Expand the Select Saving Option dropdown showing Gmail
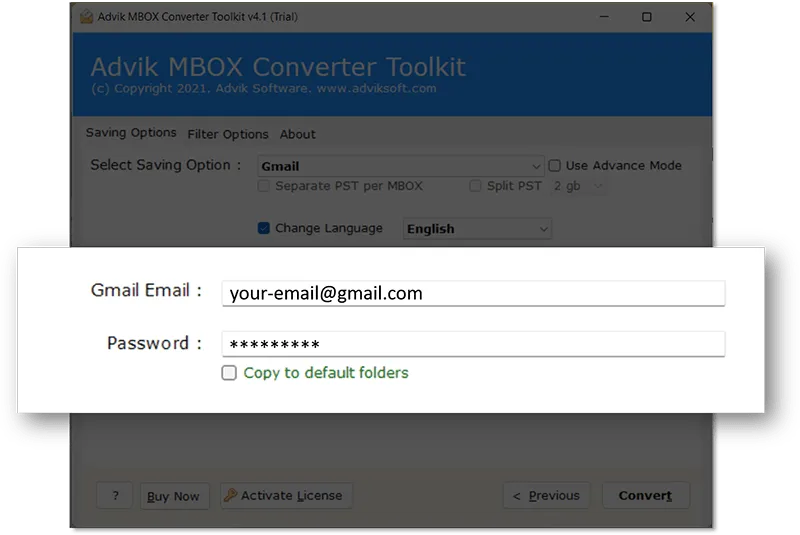The width and height of the screenshot is (800, 535). click(x=401, y=166)
